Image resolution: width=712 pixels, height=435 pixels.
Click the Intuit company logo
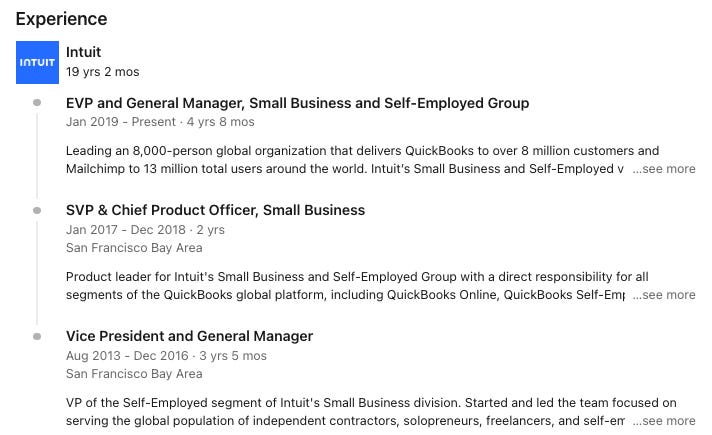(x=38, y=62)
